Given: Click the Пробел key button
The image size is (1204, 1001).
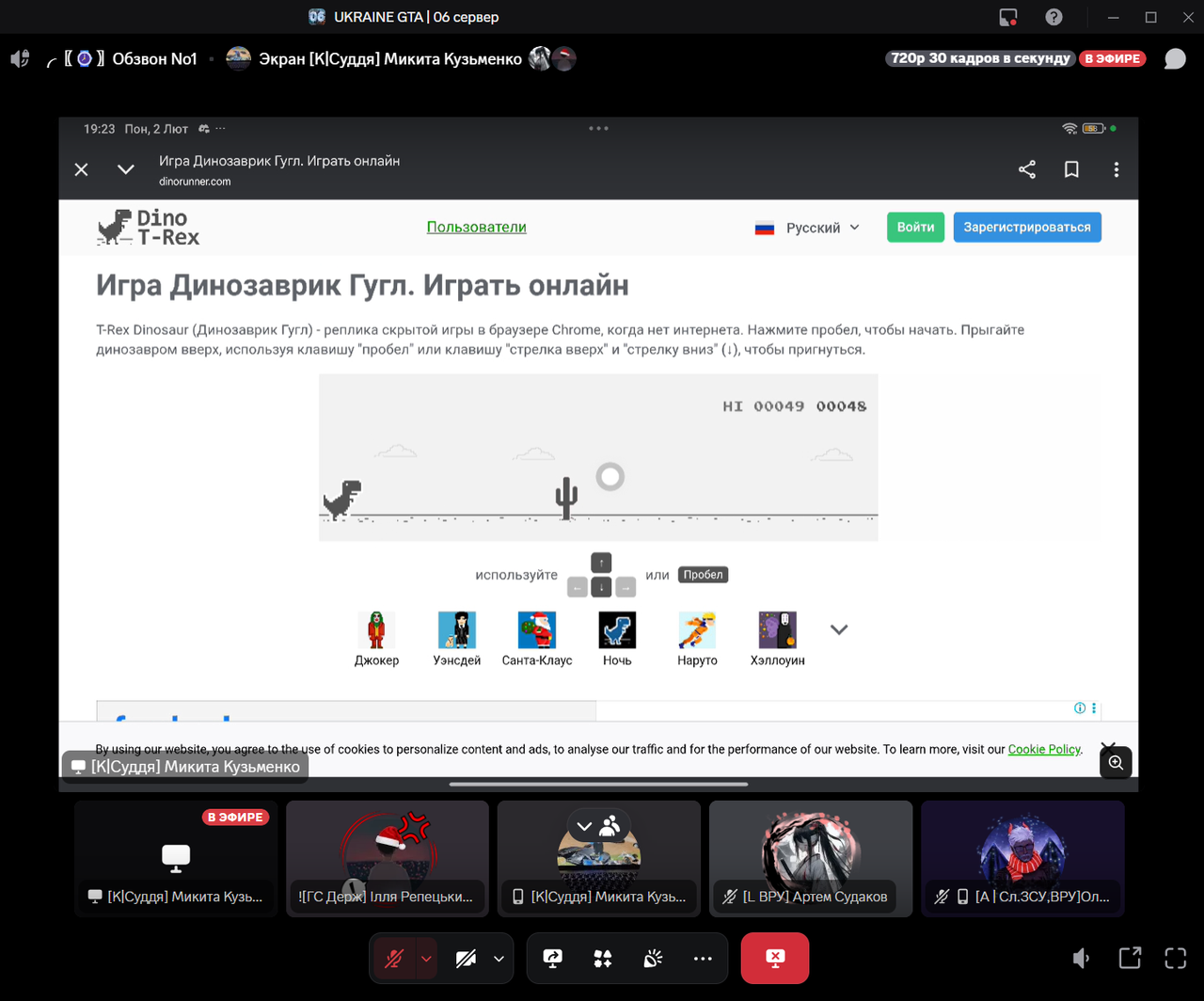Looking at the screenshot, I should [x=703, y=575].
